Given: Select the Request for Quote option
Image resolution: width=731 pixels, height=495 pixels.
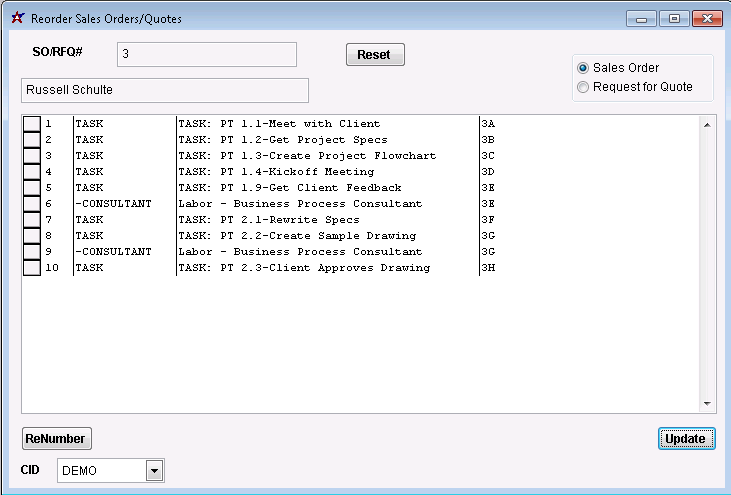Looking at the screenshot, I should click(584, 87).
